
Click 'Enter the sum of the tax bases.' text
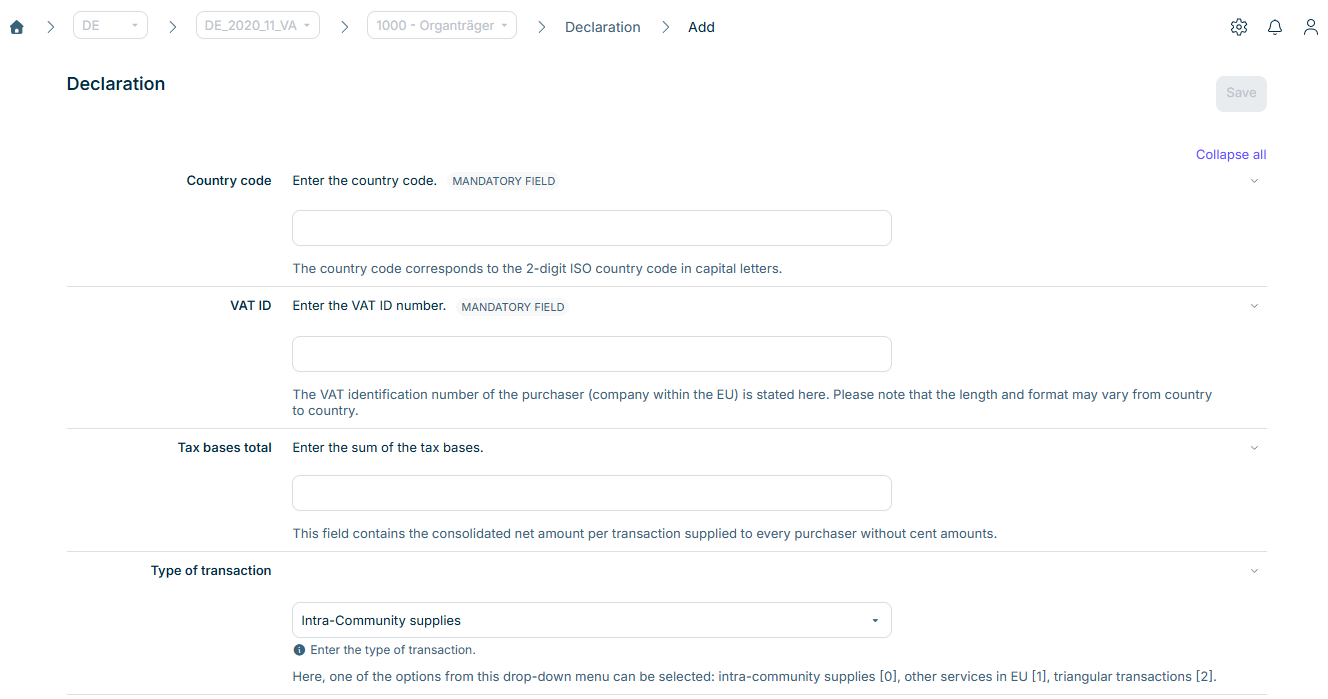pyautogui.click(x=388, y=448)
